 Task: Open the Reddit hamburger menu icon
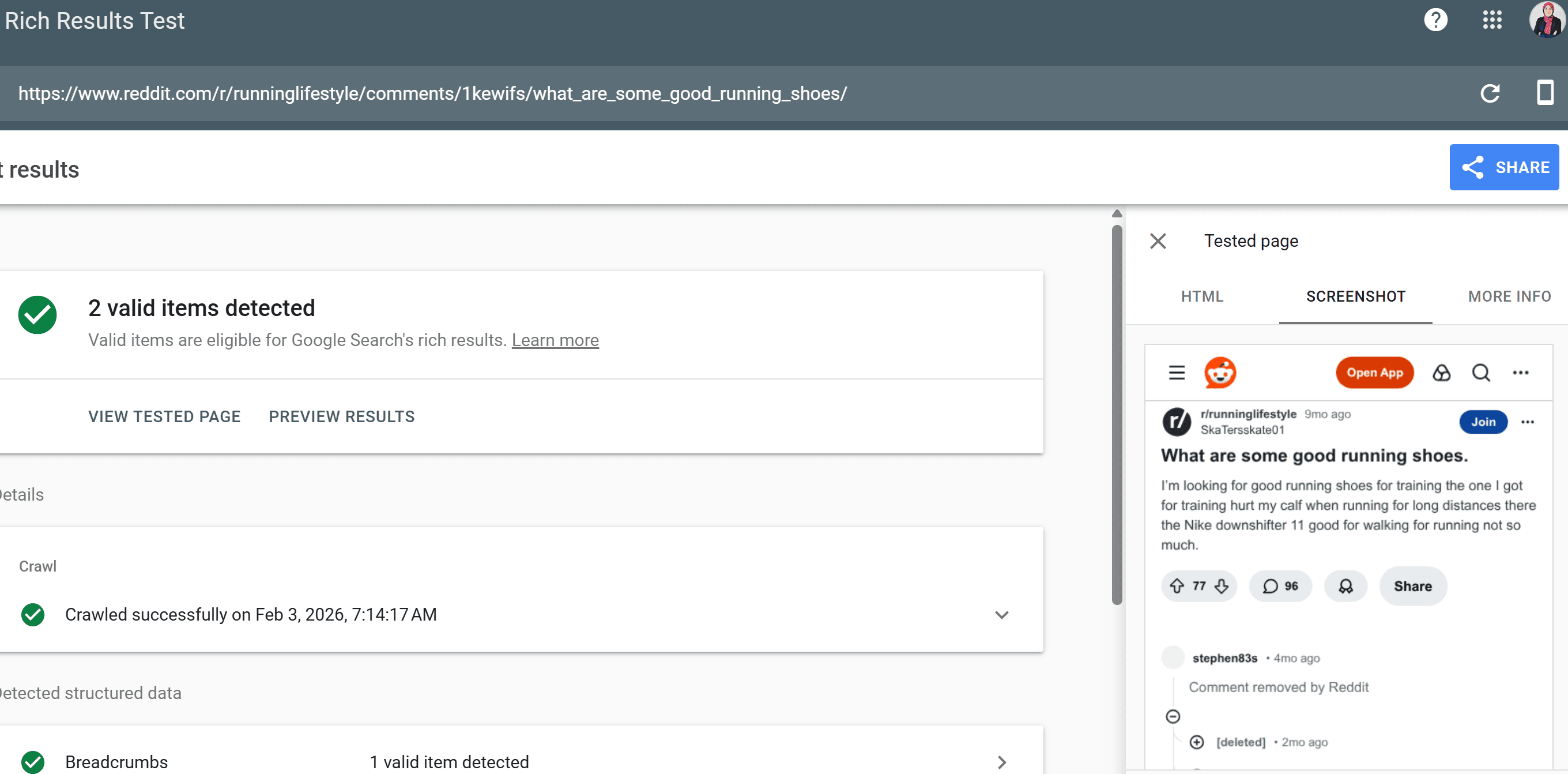point(1177,372)
